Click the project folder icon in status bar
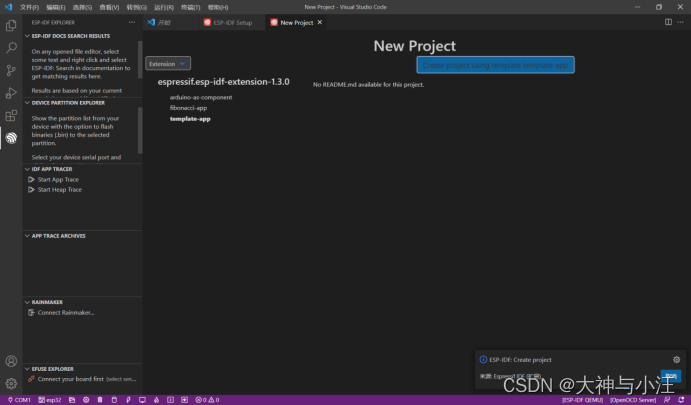The height and width of the screenshot is (405, 691). (72, 400)
